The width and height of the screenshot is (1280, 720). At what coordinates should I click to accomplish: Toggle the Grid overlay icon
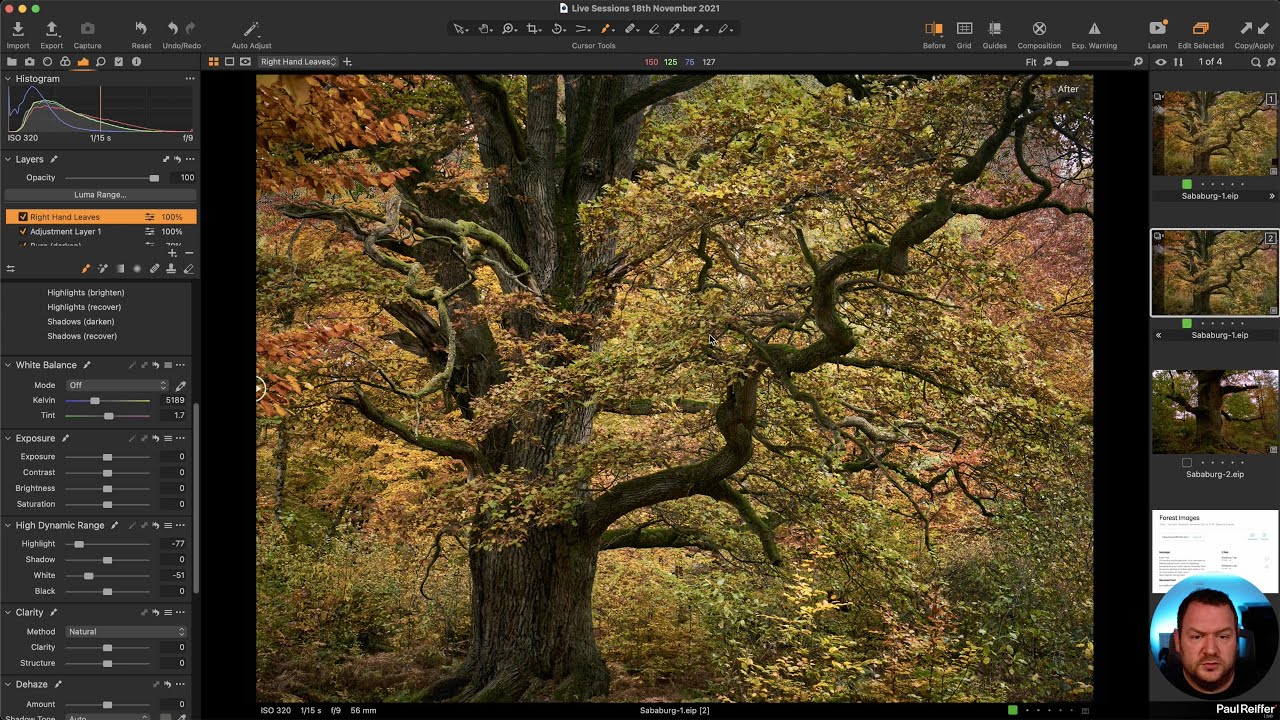964,29
